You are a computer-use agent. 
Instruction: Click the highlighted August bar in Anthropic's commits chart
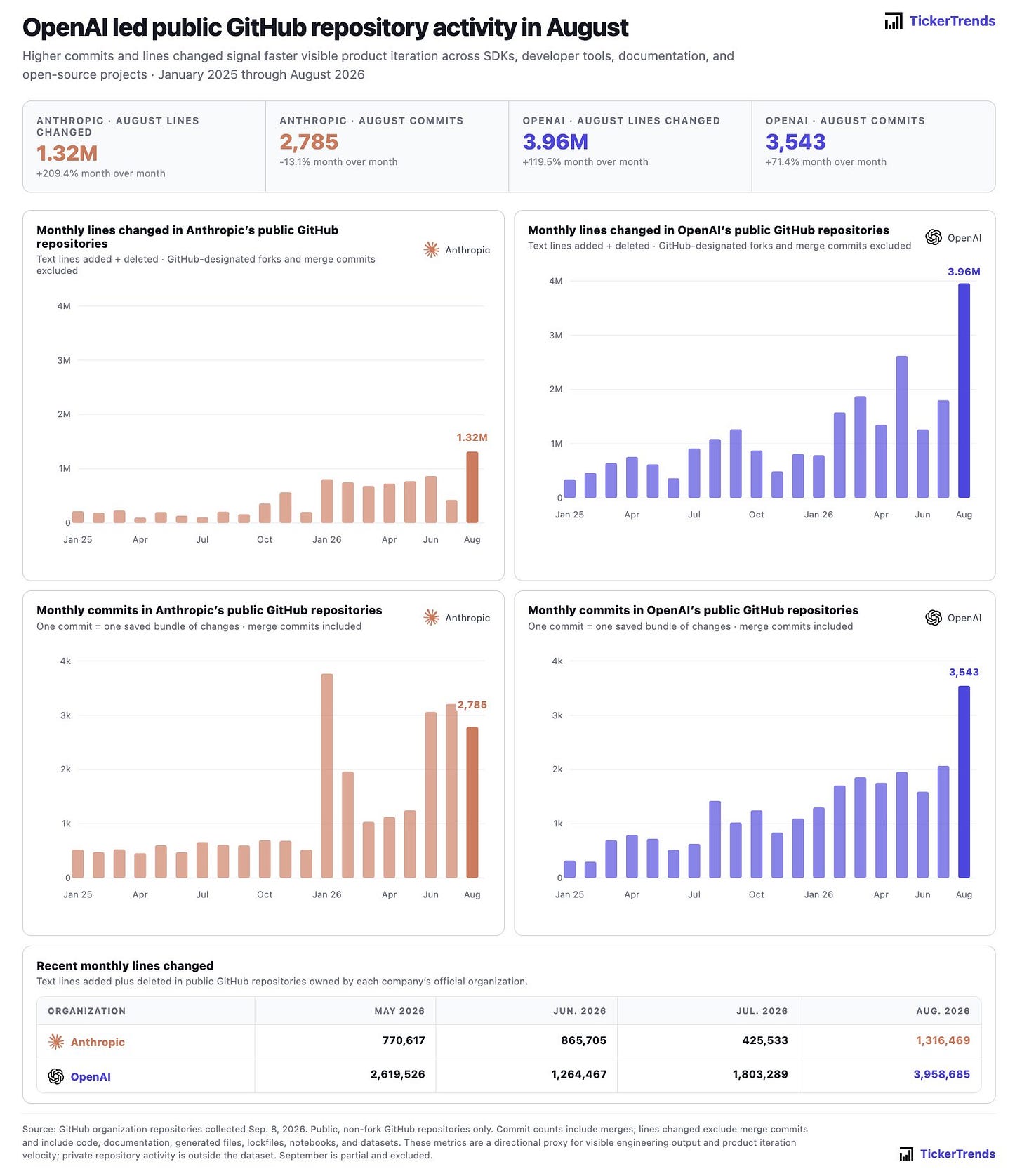pyautogui.click(x=472, y=802)
